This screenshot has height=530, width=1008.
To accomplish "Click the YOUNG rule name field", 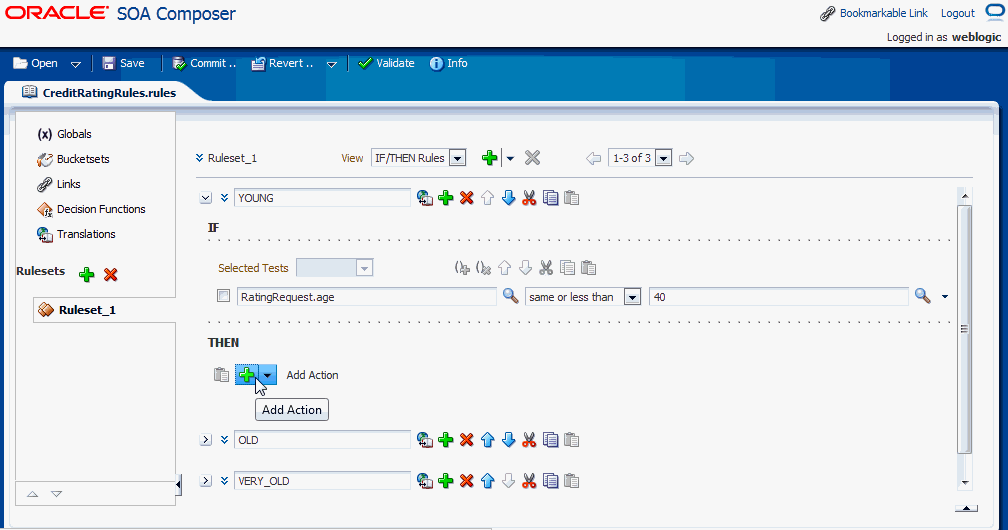I will (322, 198).
